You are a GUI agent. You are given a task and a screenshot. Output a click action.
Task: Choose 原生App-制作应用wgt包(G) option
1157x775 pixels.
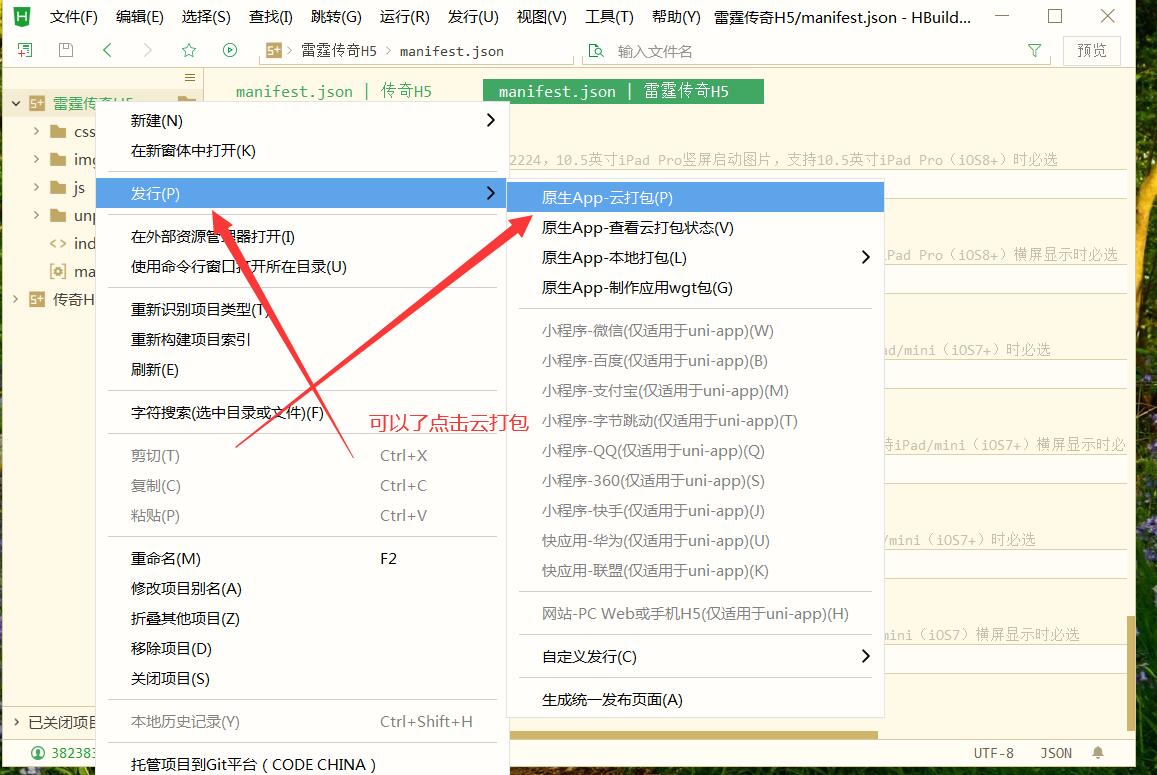[637, 288]
